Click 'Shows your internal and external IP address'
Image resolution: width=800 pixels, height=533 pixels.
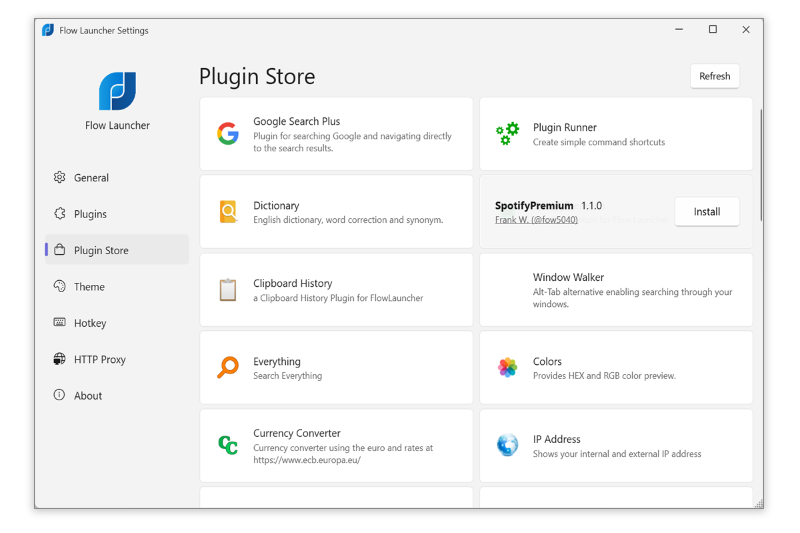[617, 454]
